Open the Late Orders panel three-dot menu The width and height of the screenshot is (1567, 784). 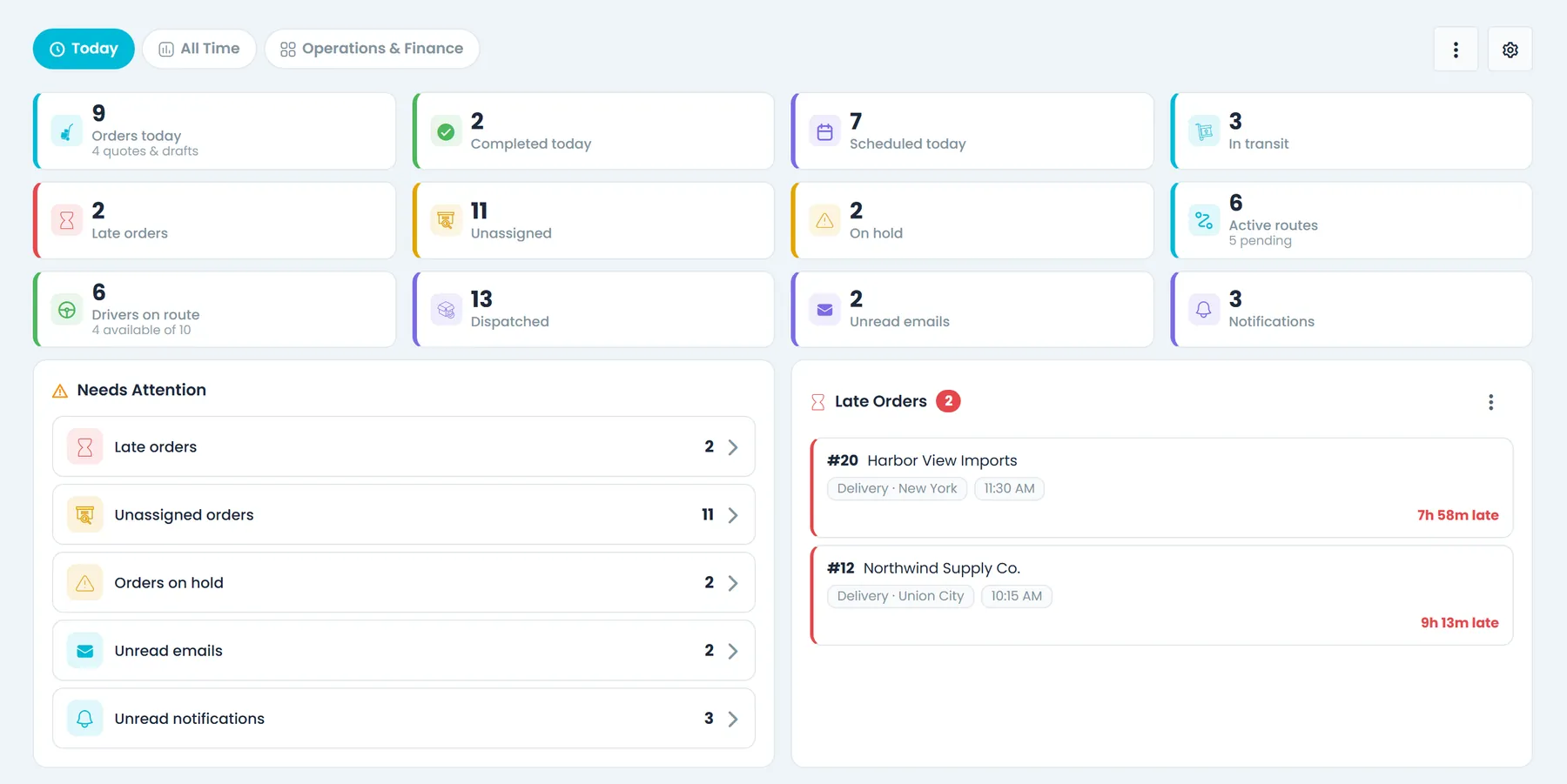click(1491, 402)
